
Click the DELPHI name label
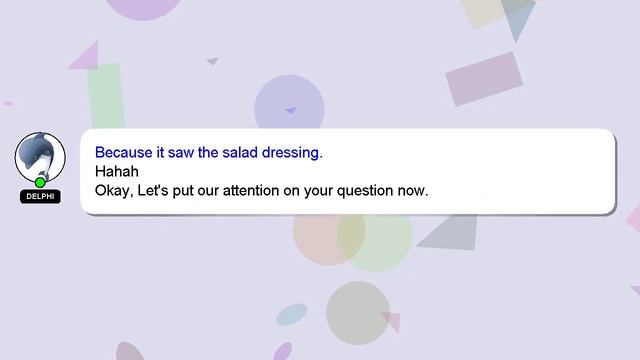pos(40,196)
